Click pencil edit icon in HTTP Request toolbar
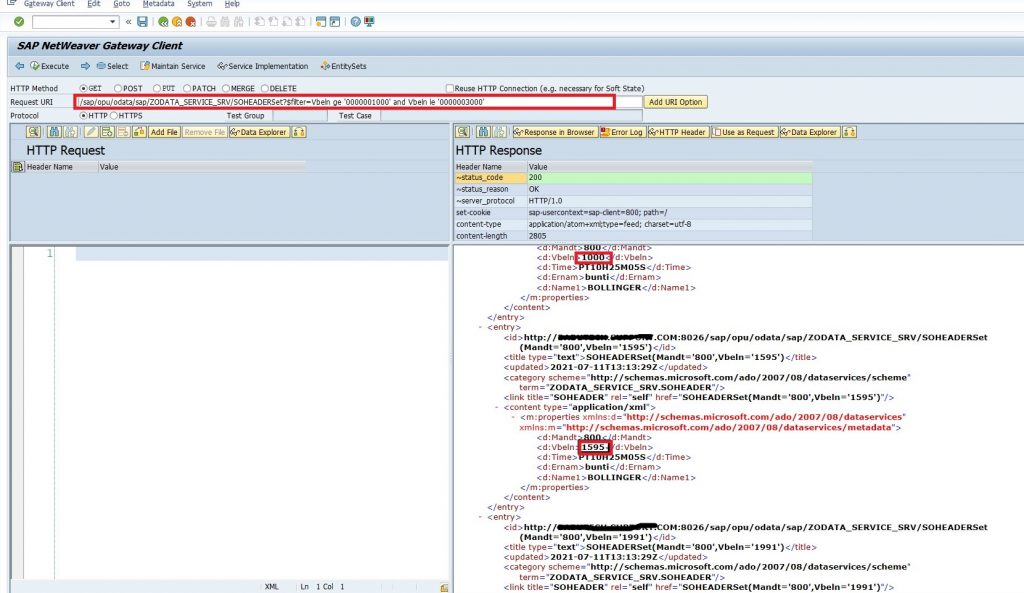 coord(91,132)
